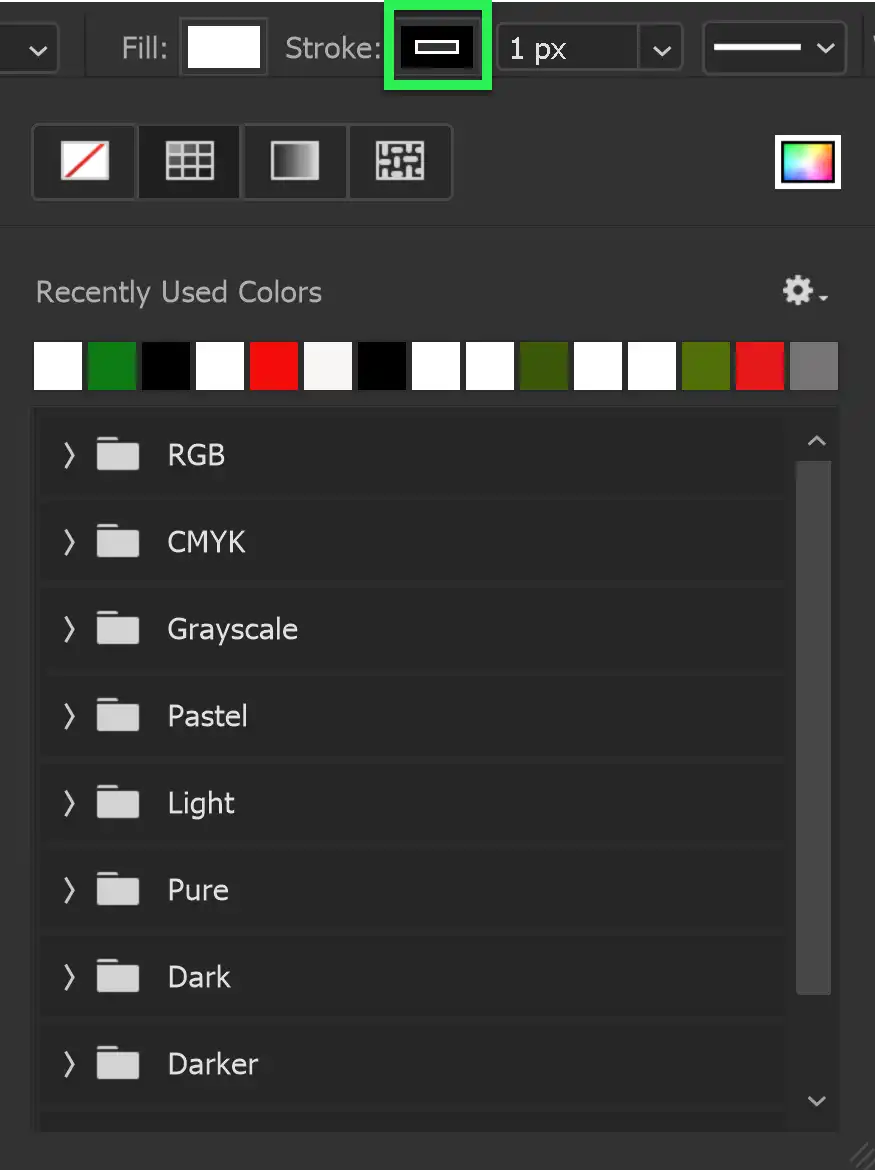Expand the Darker color group
The height and width of the screenshot is (1170, 875).
68,1063
